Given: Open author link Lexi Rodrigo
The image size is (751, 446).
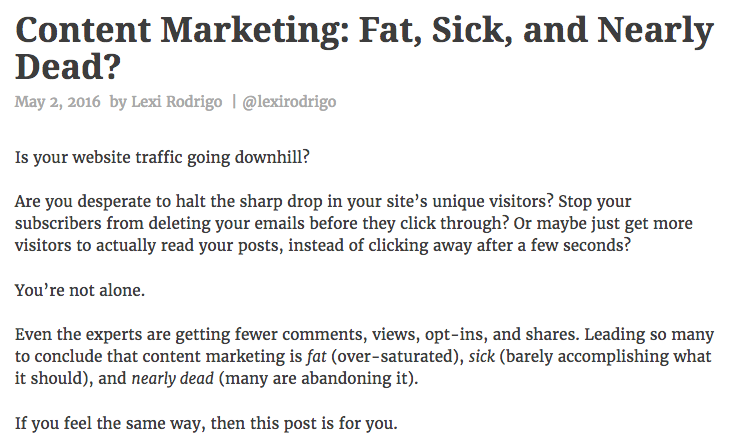Looking at the screenshot, I should pyautogui.click(x=177, y=102).
